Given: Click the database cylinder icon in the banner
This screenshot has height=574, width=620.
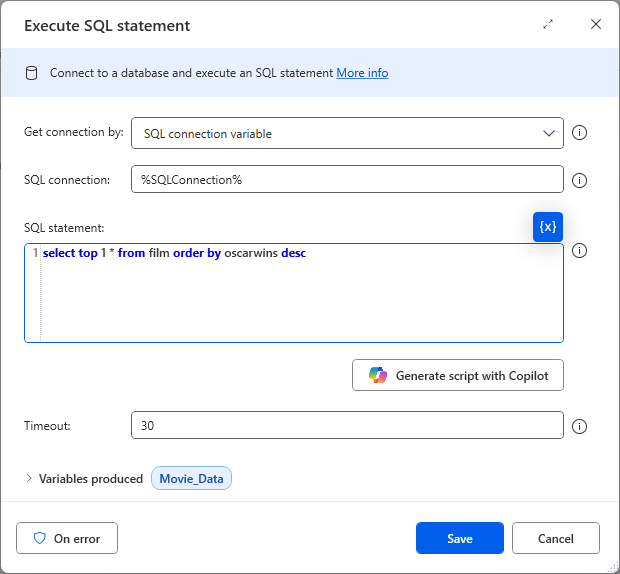Looking at the screenshot, I should coord(32,73).
